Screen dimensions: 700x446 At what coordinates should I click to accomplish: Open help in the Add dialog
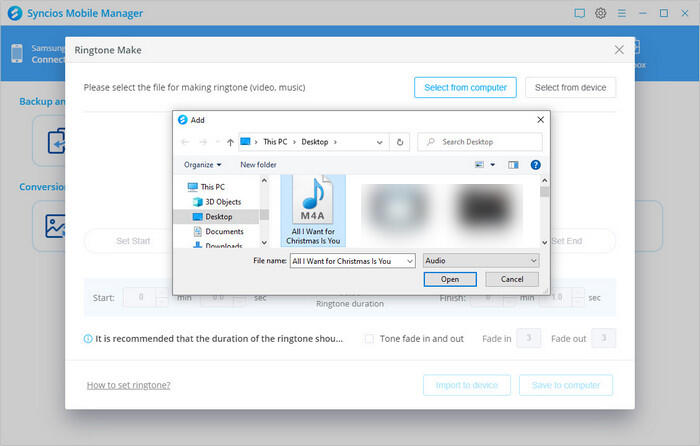[x=535, y=164]
